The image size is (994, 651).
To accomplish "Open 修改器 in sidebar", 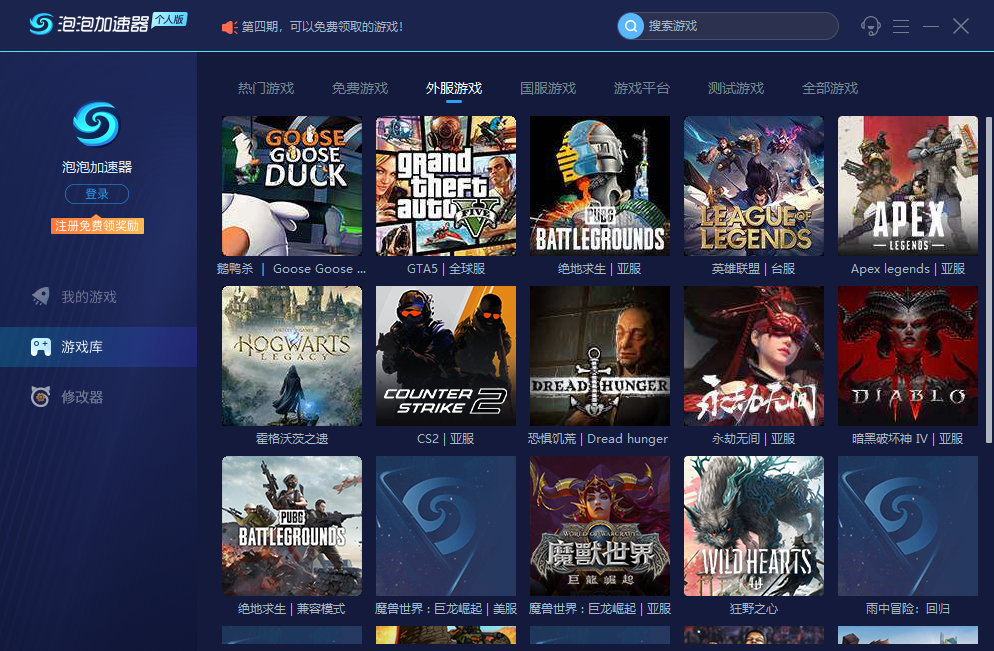I will [x=98, y=397].
